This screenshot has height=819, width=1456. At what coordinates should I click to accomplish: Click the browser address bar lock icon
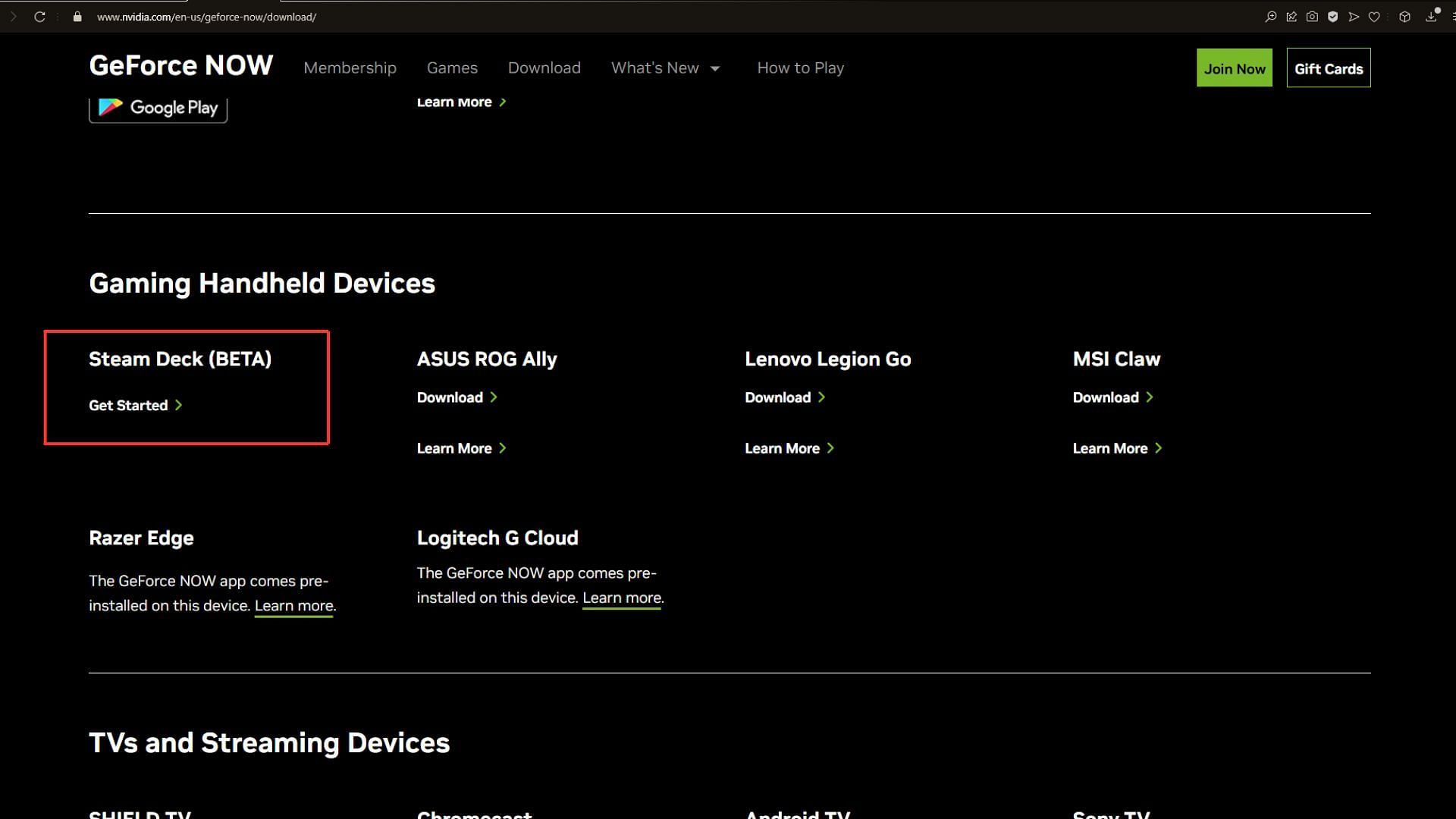(77, 17)
